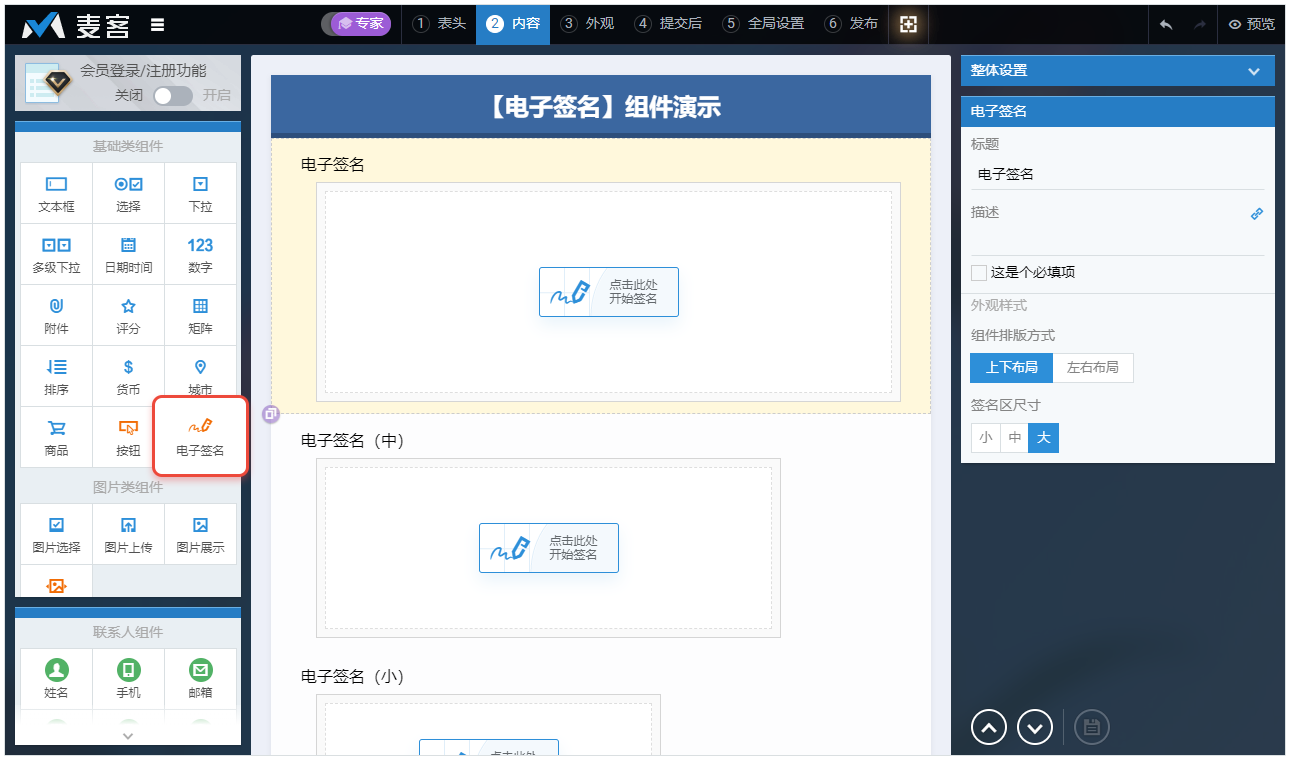
Task: Click the 描述 description input area
Action: click(x=1117, y=240)
